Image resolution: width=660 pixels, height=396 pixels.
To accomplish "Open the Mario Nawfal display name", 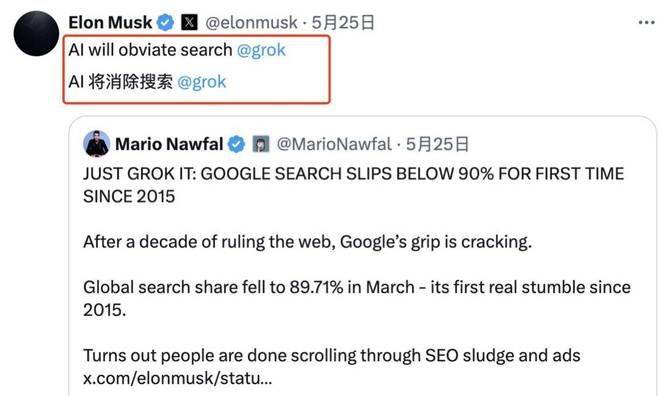I will pos(169,144).
